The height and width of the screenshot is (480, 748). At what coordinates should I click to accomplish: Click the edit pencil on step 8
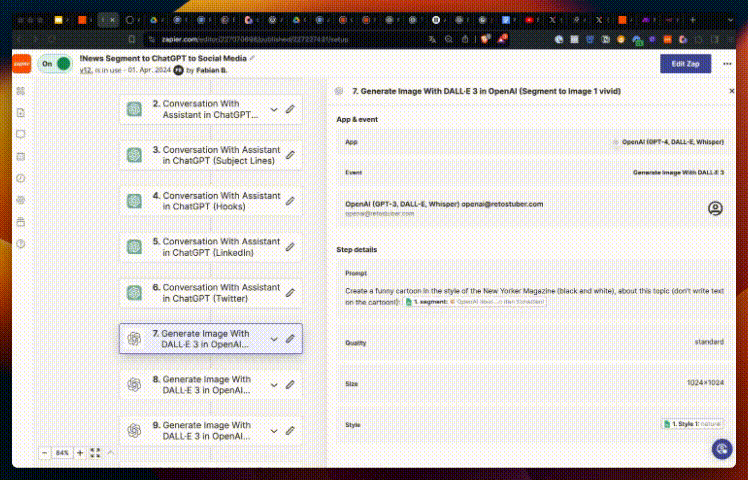coord(290,385)
